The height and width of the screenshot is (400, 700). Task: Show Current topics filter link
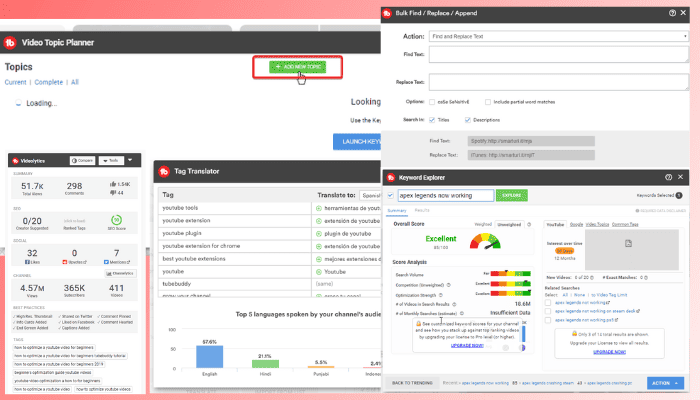(x=16, y=82)
